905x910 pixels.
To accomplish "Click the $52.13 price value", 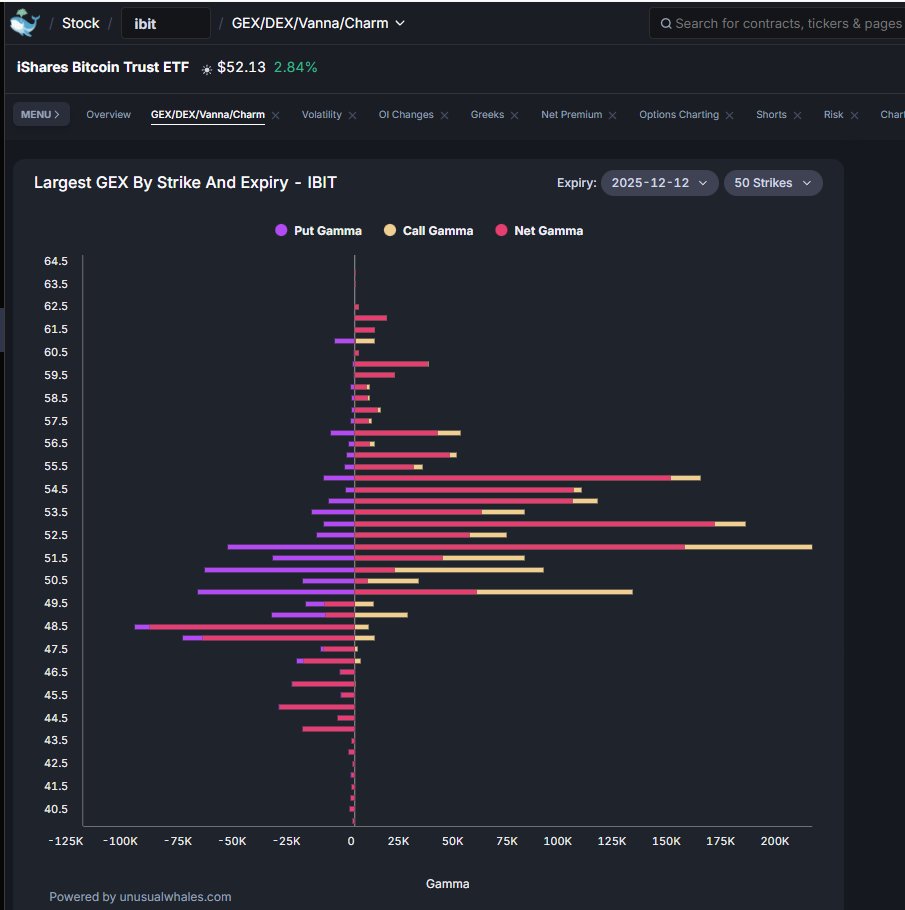I will click(241, 67).
